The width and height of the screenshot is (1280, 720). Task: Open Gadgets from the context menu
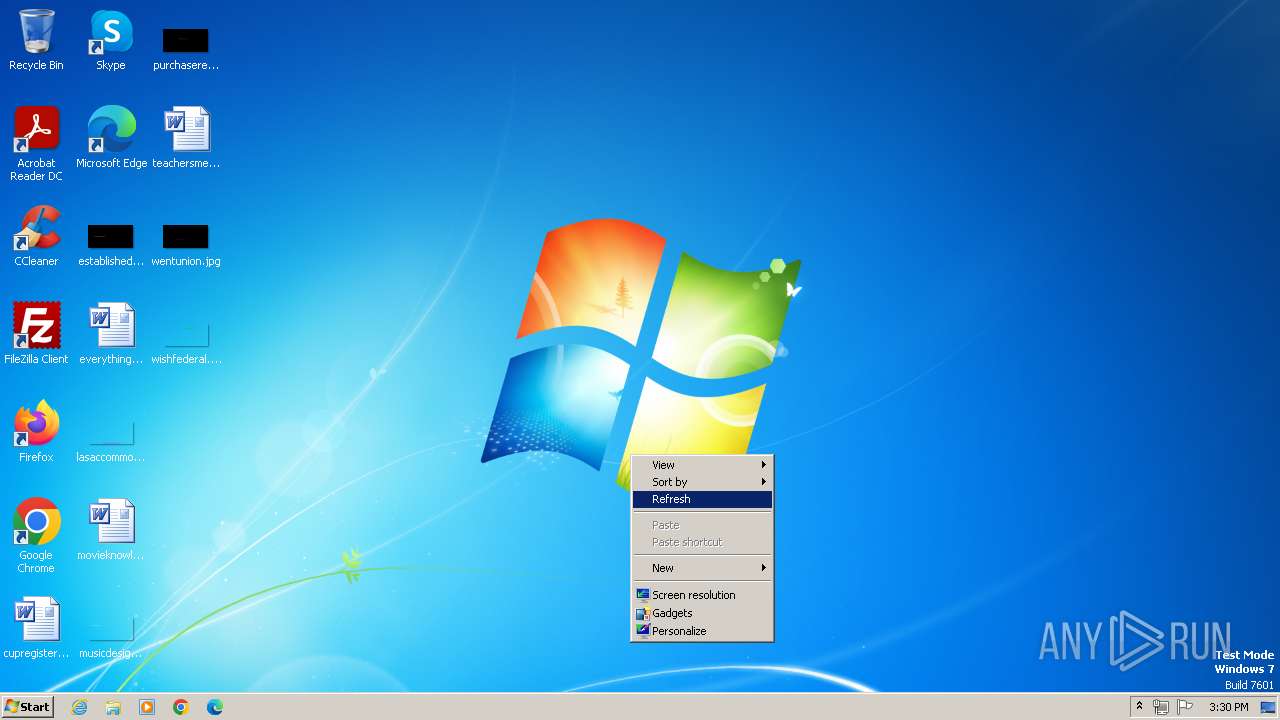tap(702, 613)
